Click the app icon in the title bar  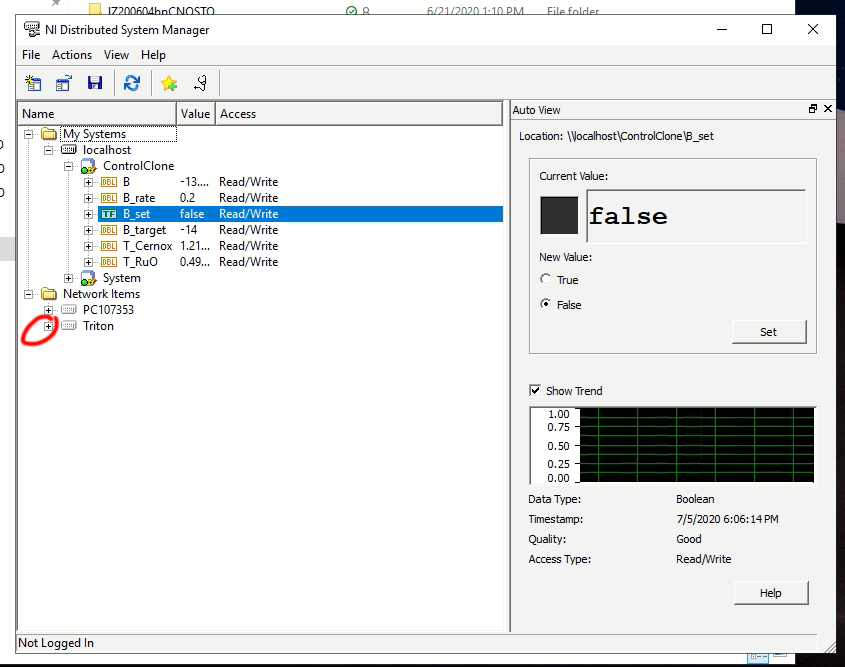pos(32,29)
